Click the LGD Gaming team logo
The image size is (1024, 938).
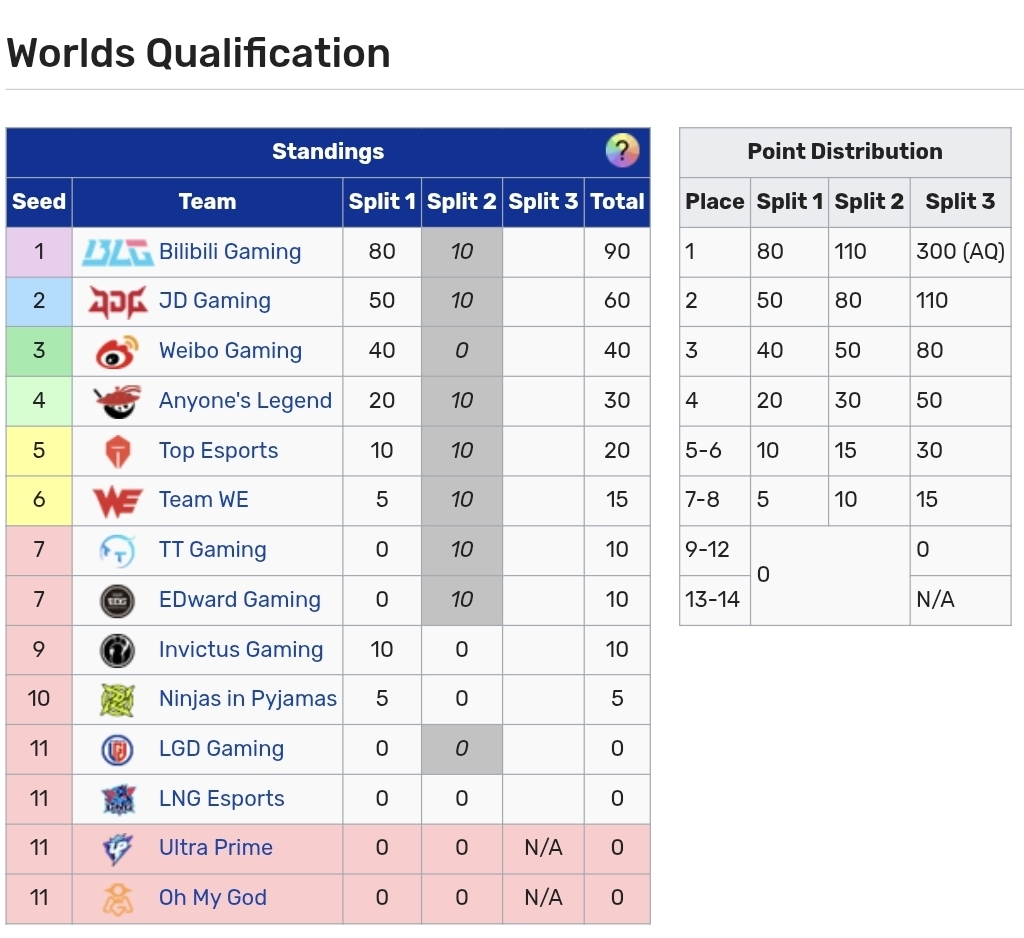pyautogui.click(x=118, y=750)
